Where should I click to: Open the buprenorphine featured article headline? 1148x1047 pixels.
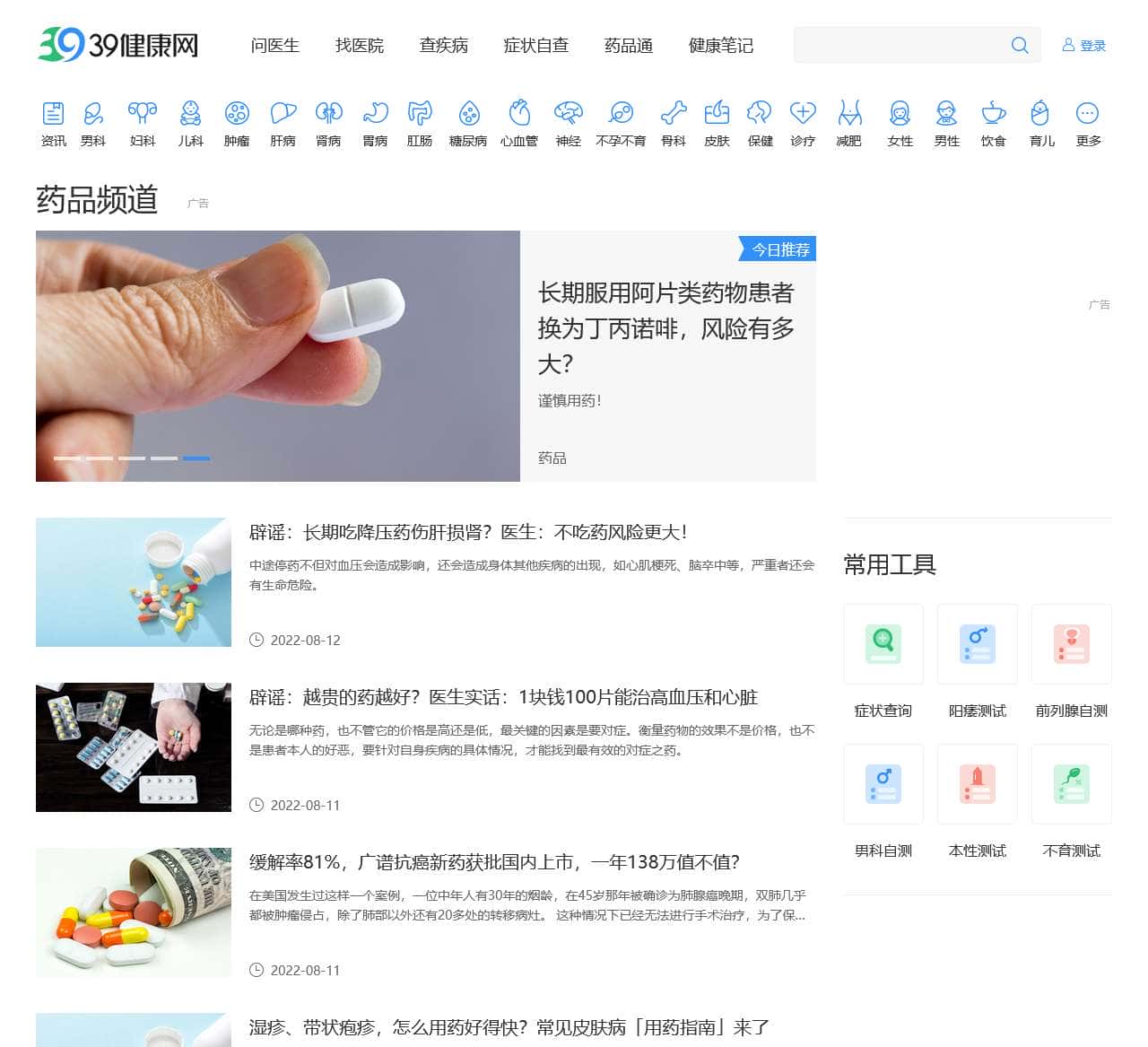[x=666, y=328]
